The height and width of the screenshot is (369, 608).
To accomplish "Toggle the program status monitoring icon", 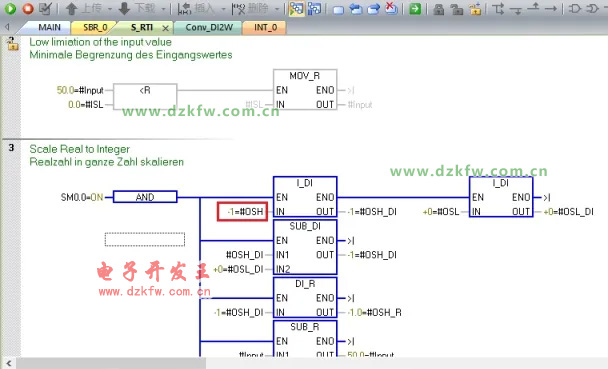I will click(297, 9).
